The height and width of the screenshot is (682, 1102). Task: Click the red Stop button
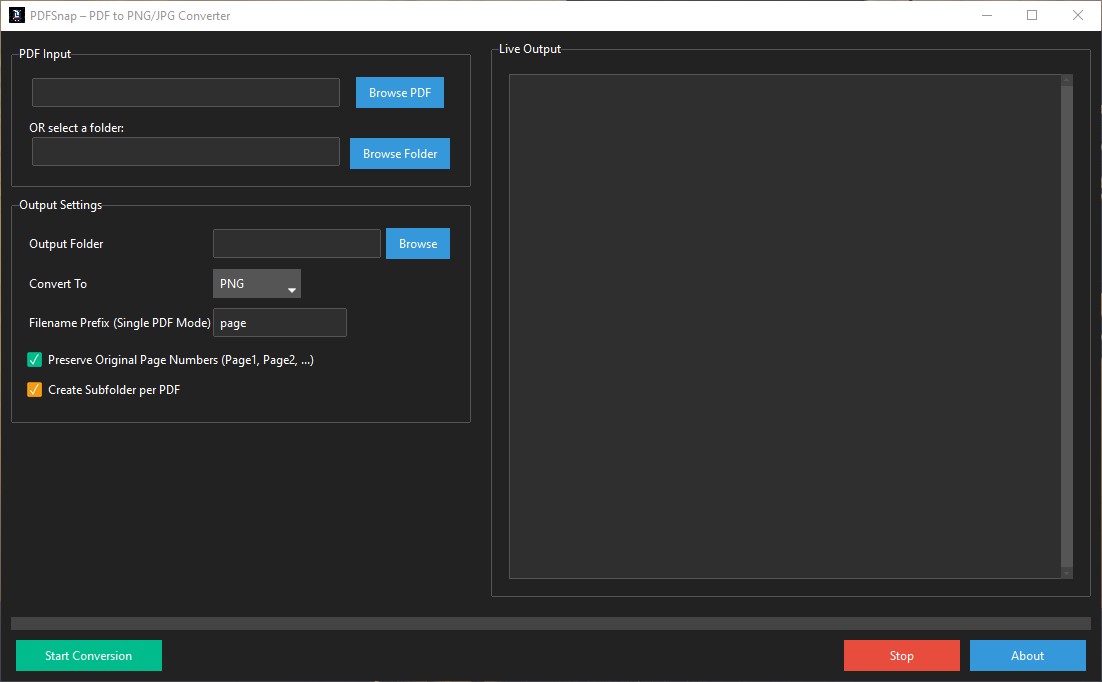901,655
